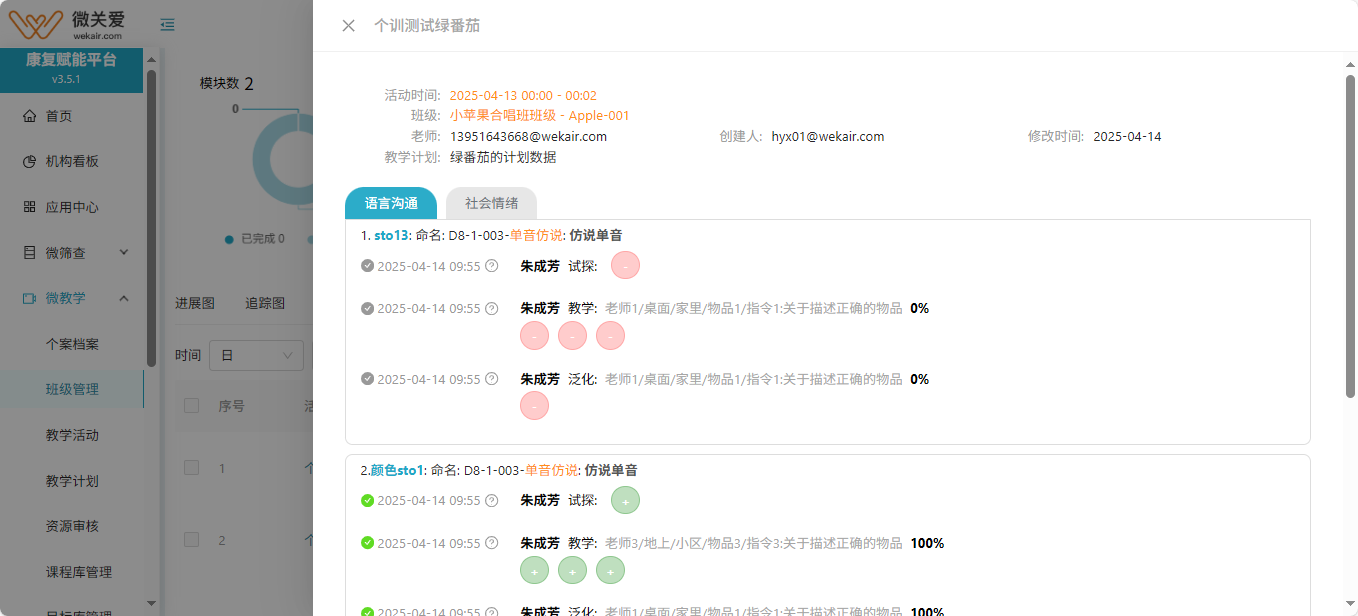Click green check icon on 颜色sto1 试探 row
Viewport: 1358px width, 616px height.
click(367, 501)
